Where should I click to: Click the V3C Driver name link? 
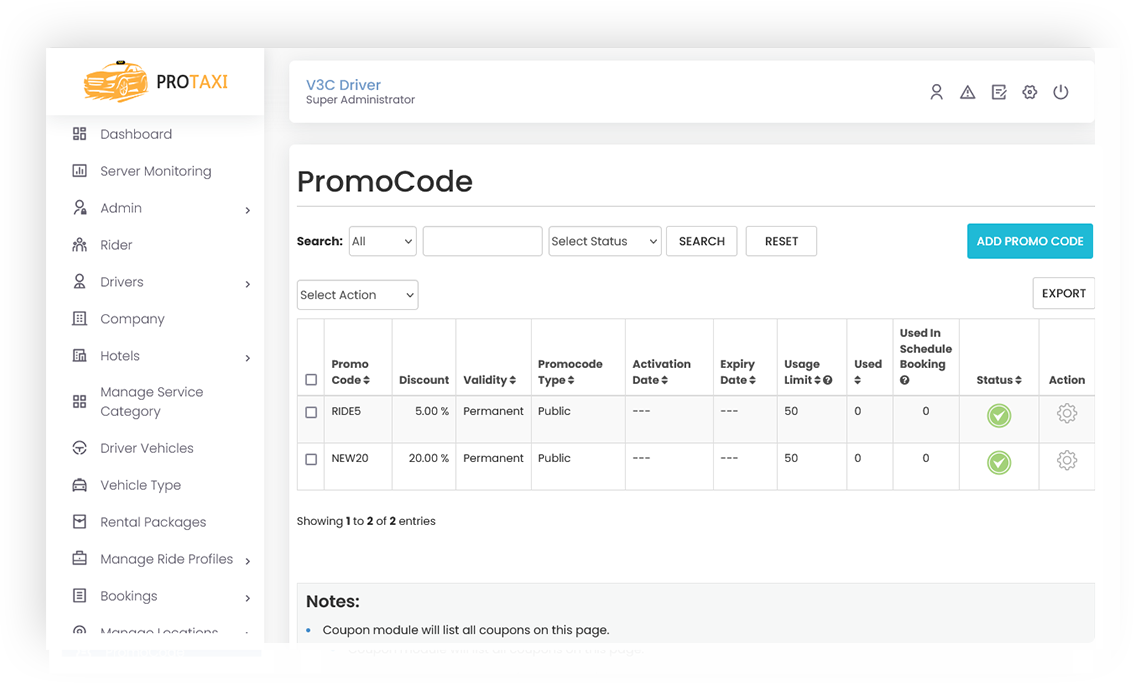click(x=343, y=85)
